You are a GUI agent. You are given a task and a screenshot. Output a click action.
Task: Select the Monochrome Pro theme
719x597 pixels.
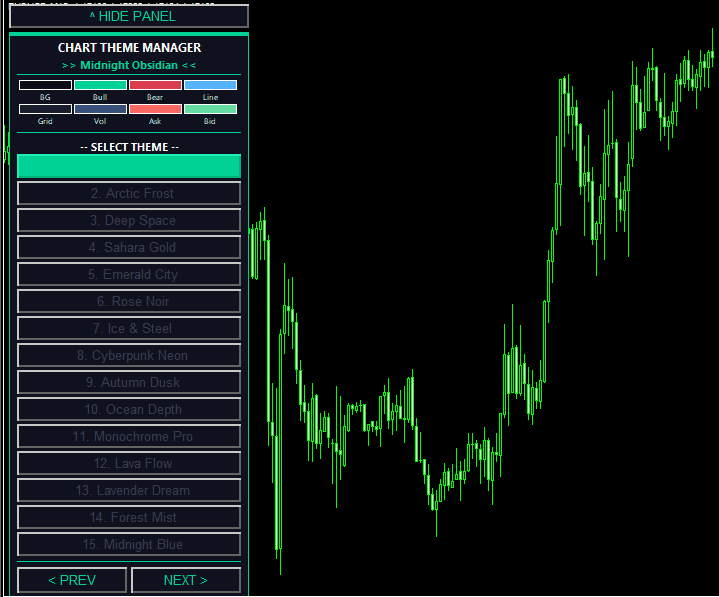tap(129, 436)
